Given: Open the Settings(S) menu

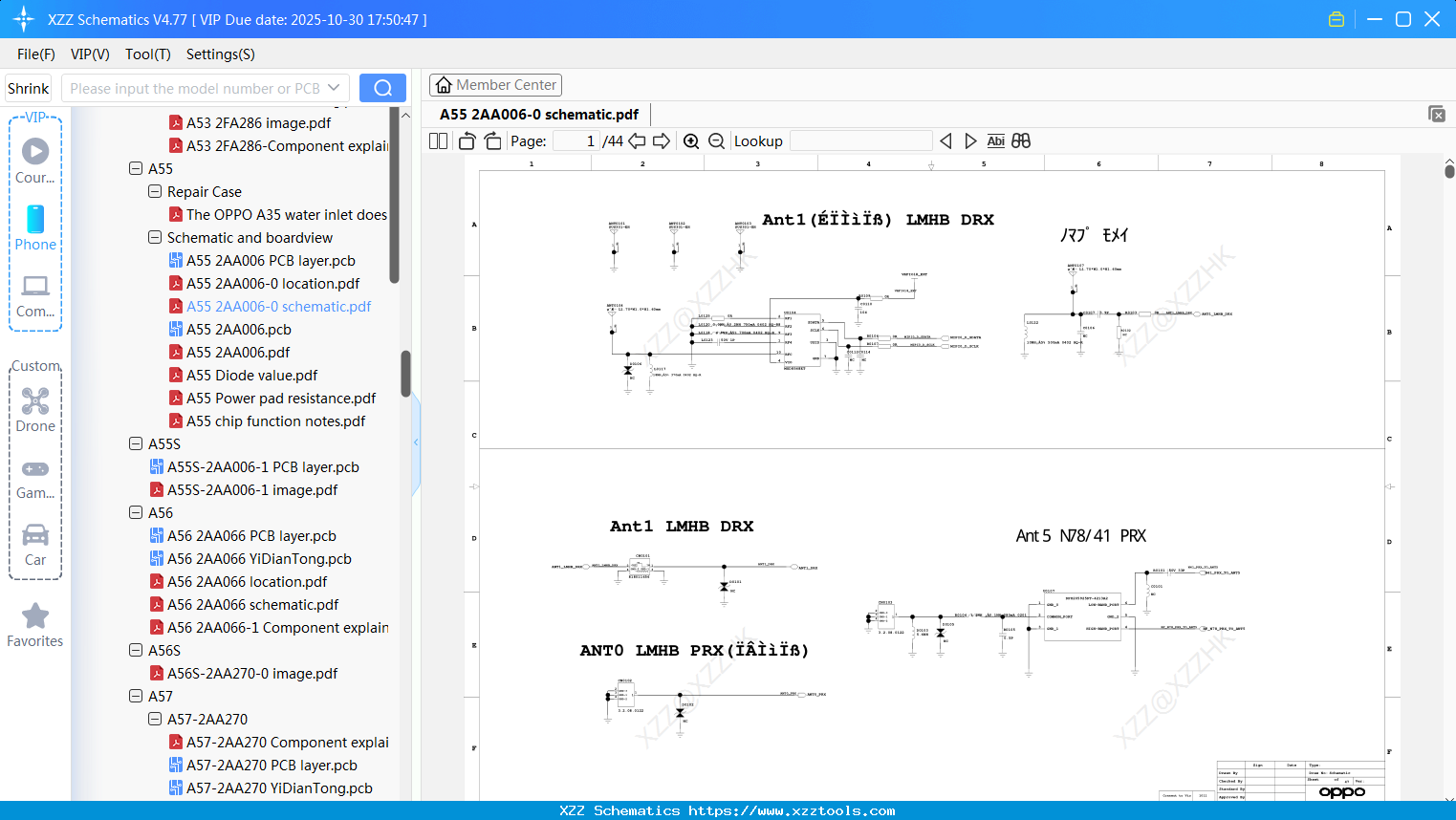Looking at the screenshot, I should click(221, 54).
